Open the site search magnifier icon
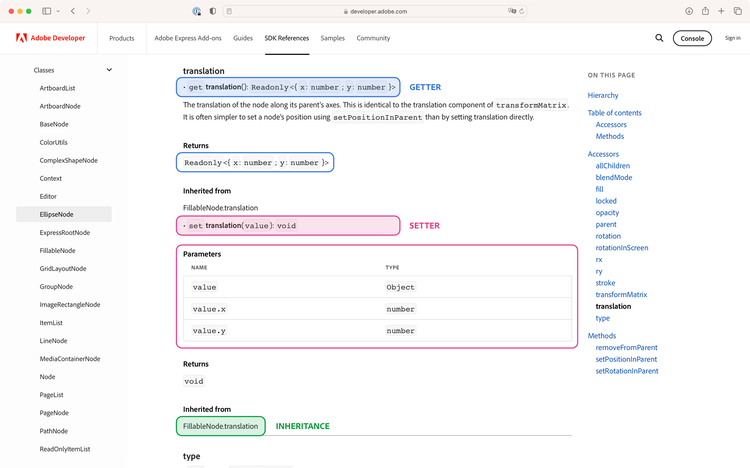Viewport: 750px width, 468px height. pos(659,38)
